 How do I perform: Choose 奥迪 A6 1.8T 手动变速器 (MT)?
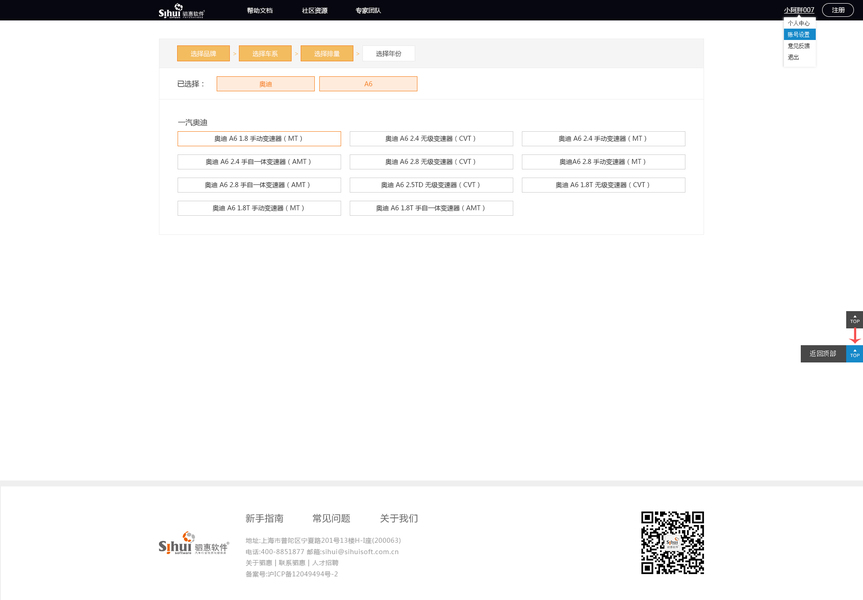coord(259,208)
